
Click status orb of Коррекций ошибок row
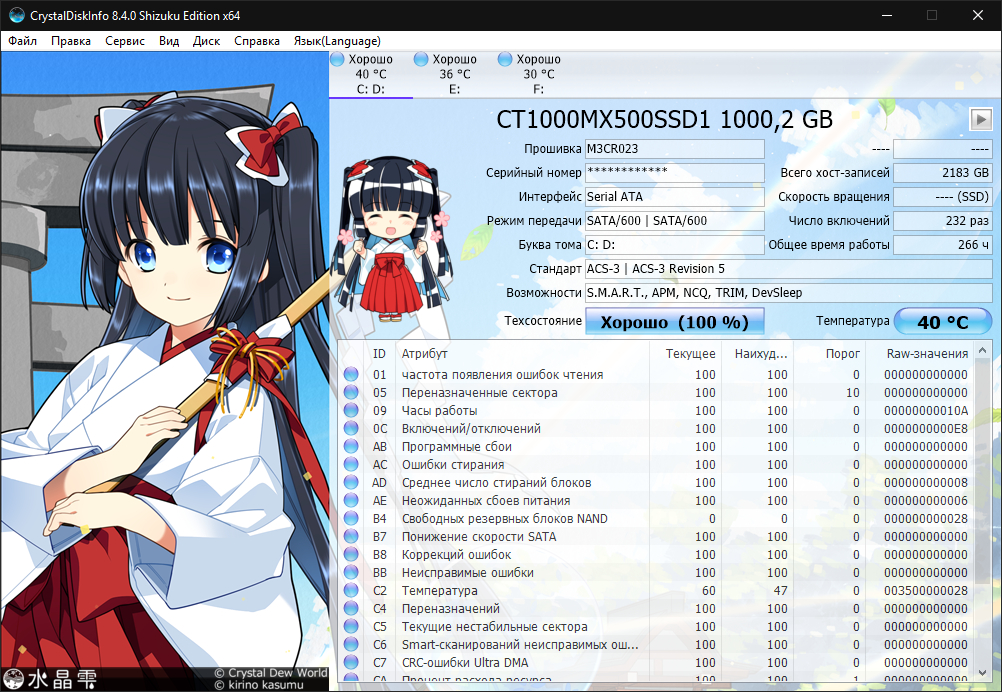(x=351, y=555)
